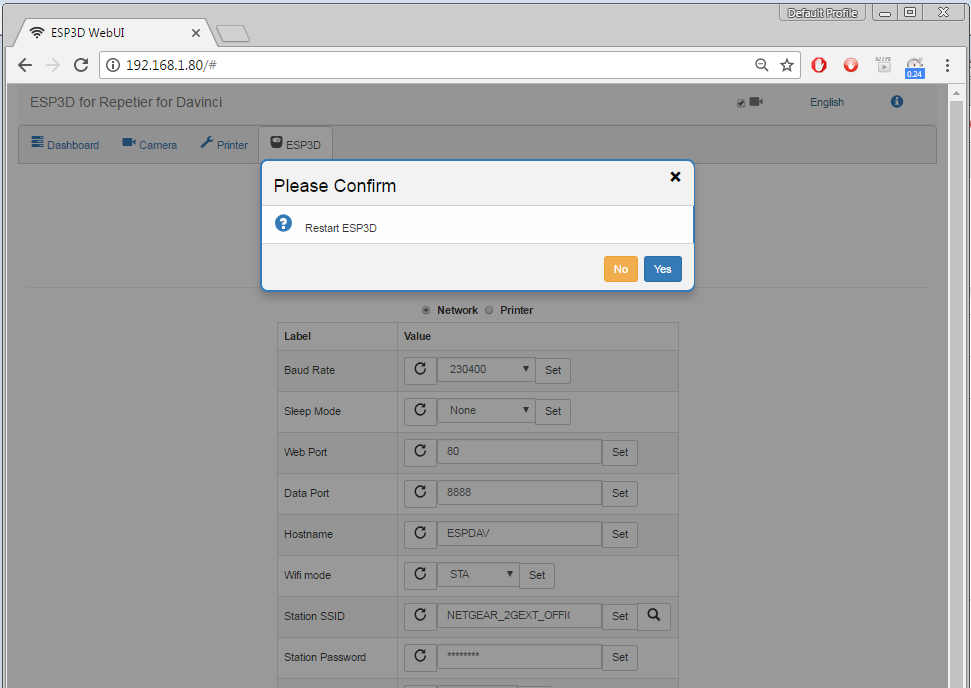Viewport: 971px width, 688px height.
Task: Click the speed gauge 0.24 extension
Action: tap(915, 67)
